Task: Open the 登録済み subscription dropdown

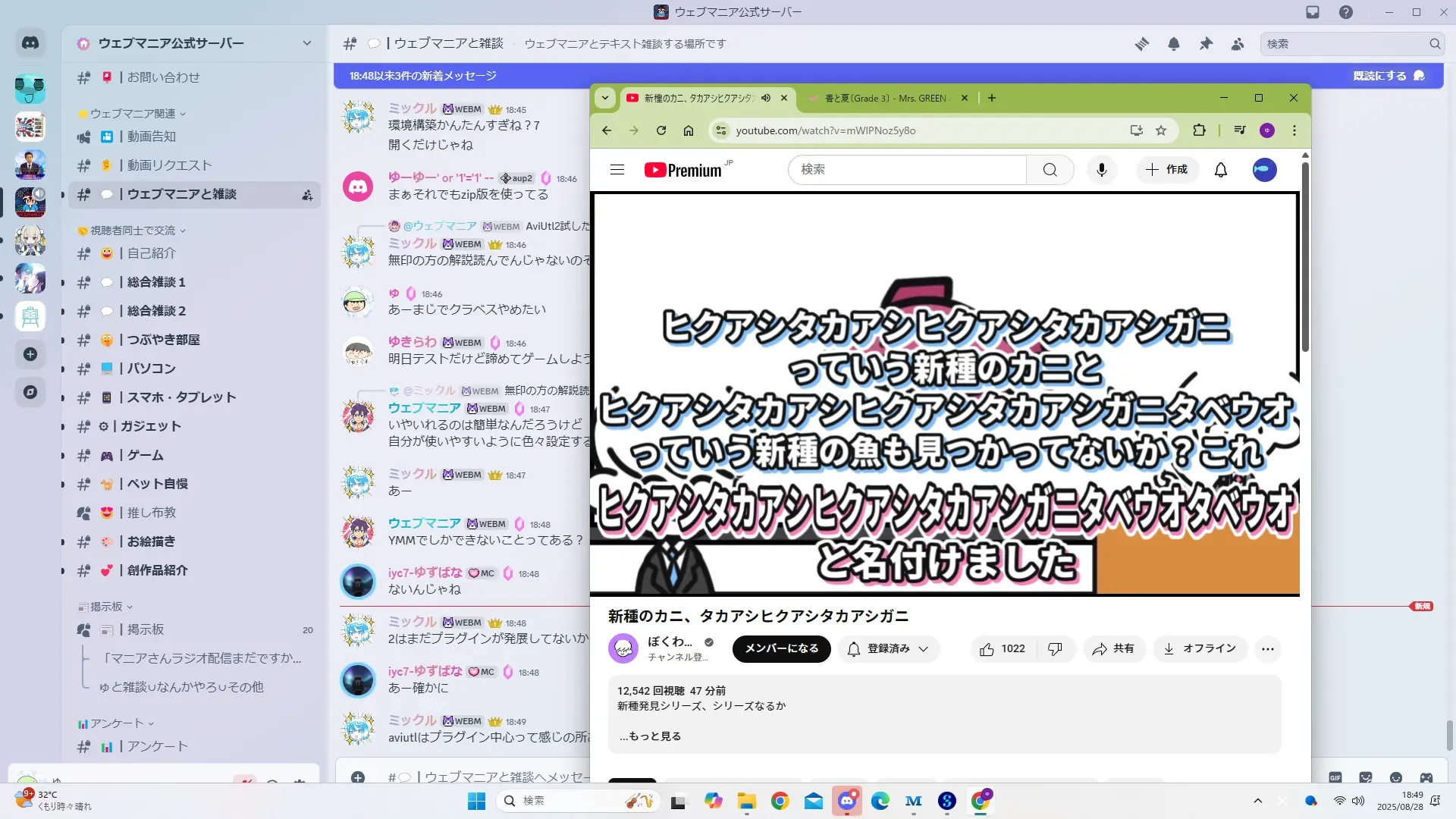Action: (888, 649)
